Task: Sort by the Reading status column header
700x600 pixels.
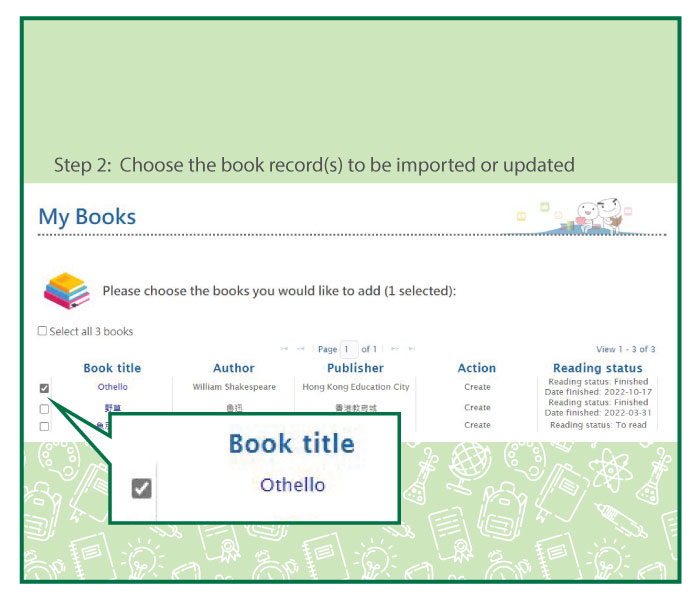Action: [x=597, y=368]
